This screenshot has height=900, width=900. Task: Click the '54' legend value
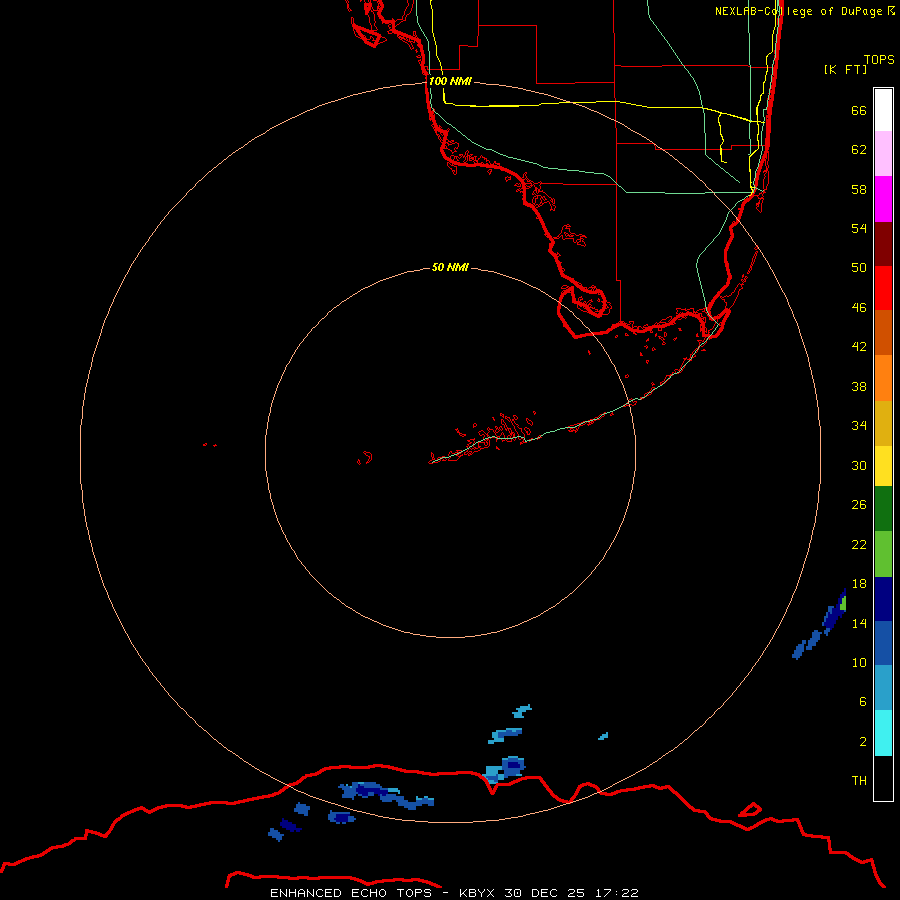pyautogui.click(x=859, y=228)
